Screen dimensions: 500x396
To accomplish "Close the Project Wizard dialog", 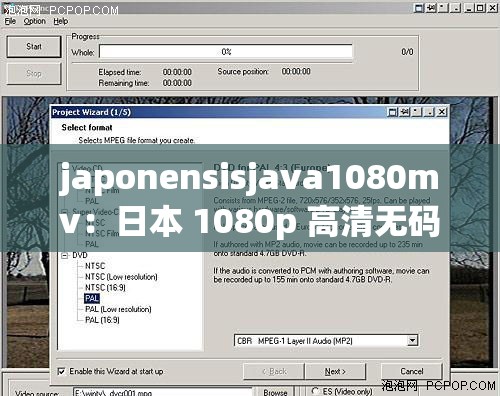I will [442, 112].
